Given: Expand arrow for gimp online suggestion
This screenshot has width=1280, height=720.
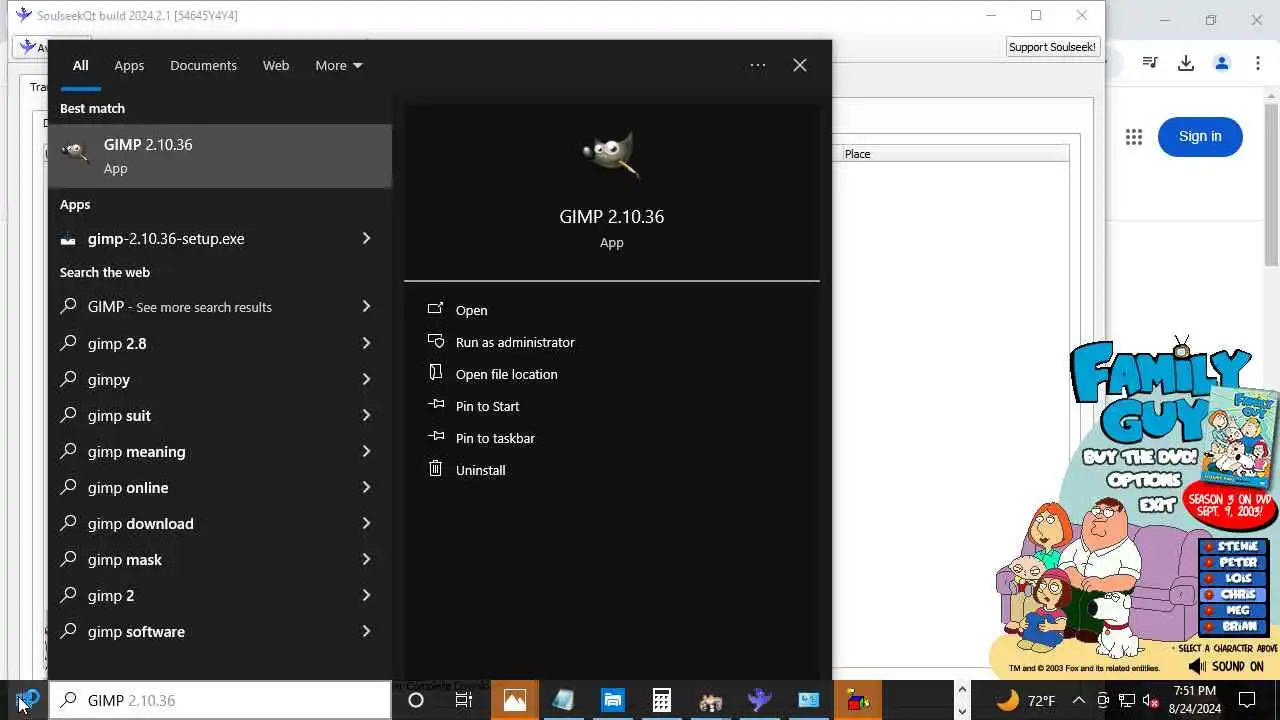Looking at the screenshot, I should [366, 487].
